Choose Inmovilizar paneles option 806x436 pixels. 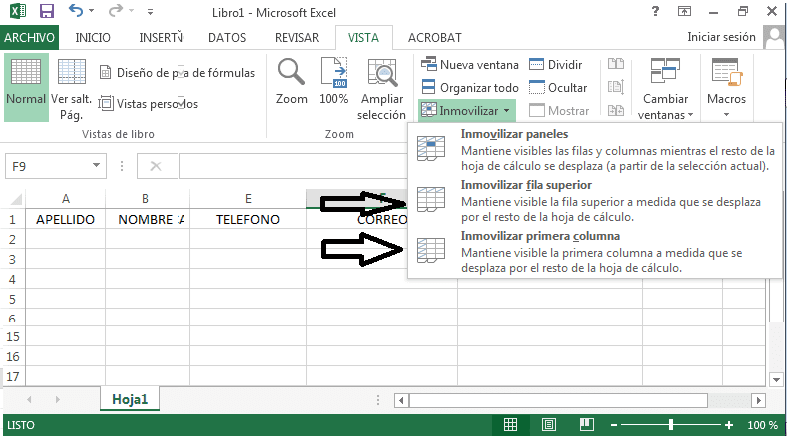[595, 149]
